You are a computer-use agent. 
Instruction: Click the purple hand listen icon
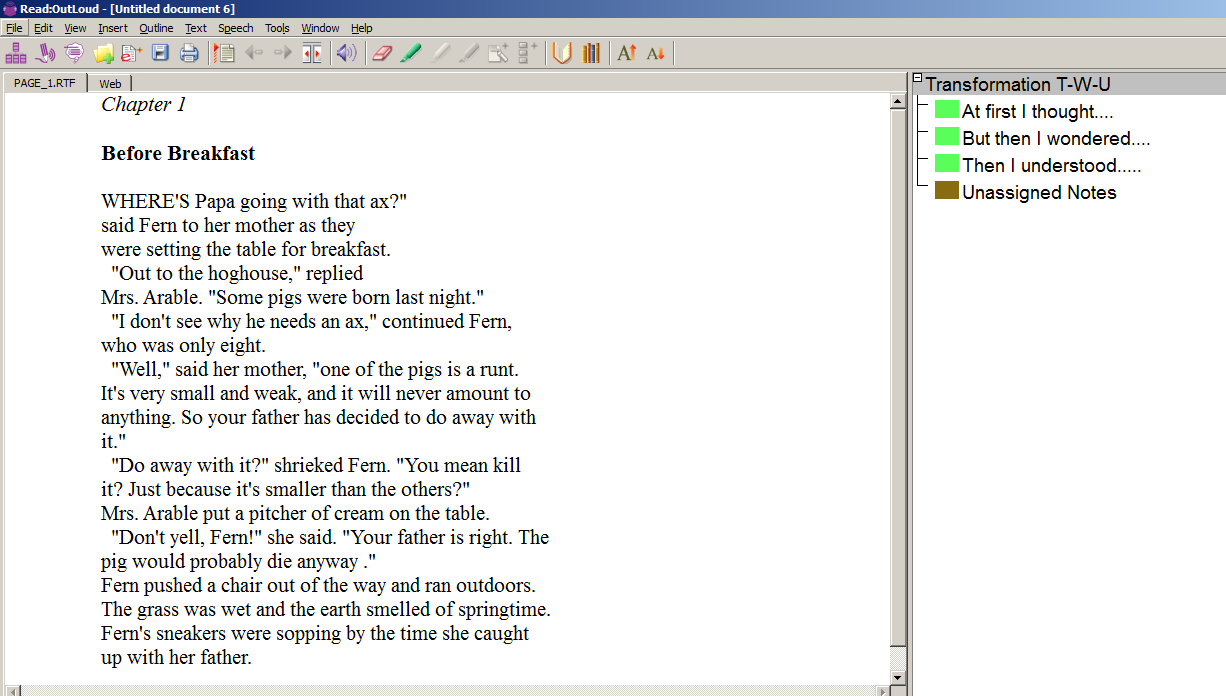pos(45,53)
